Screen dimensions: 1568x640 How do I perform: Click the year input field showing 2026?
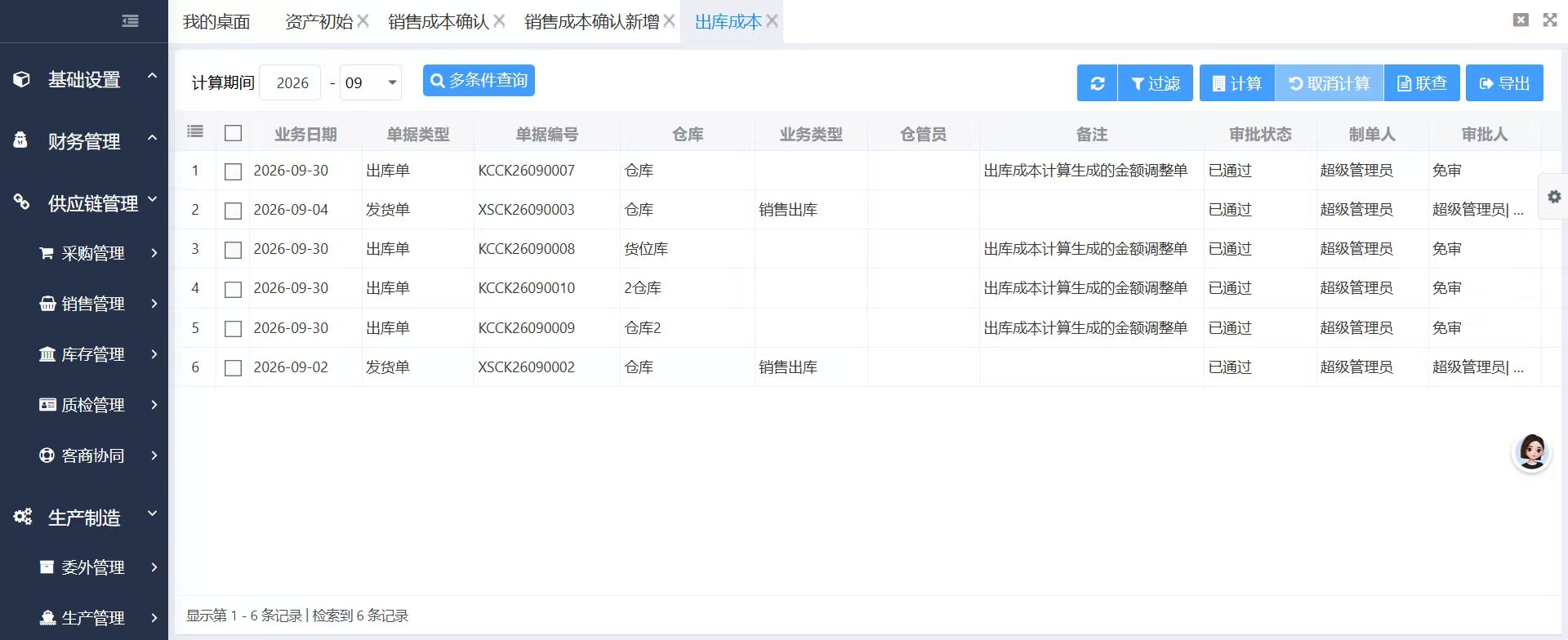point(290,82)
